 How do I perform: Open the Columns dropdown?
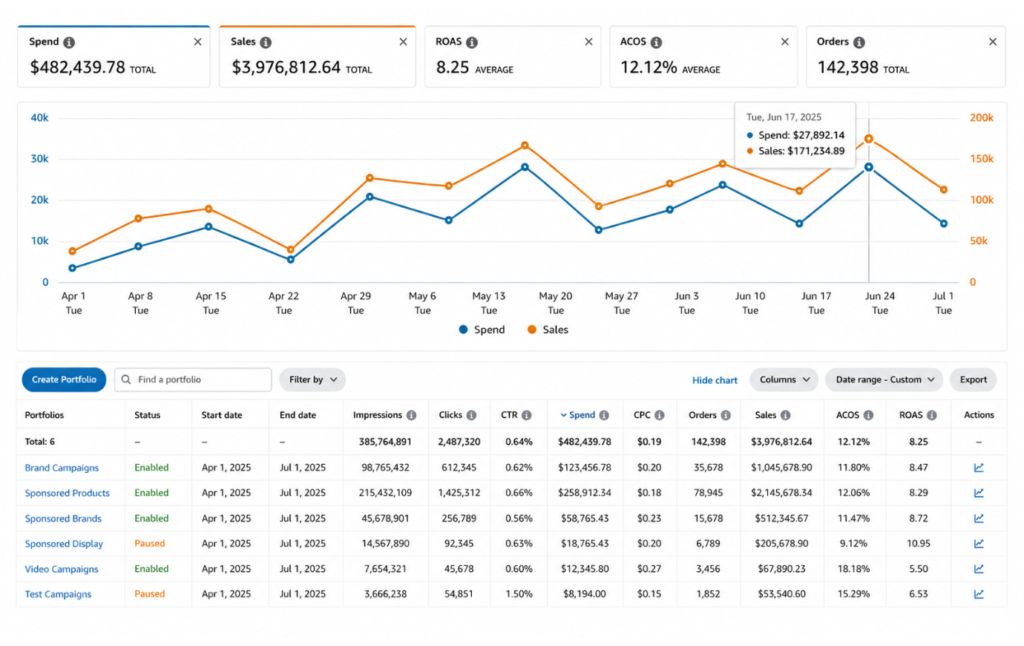[784, 380]
